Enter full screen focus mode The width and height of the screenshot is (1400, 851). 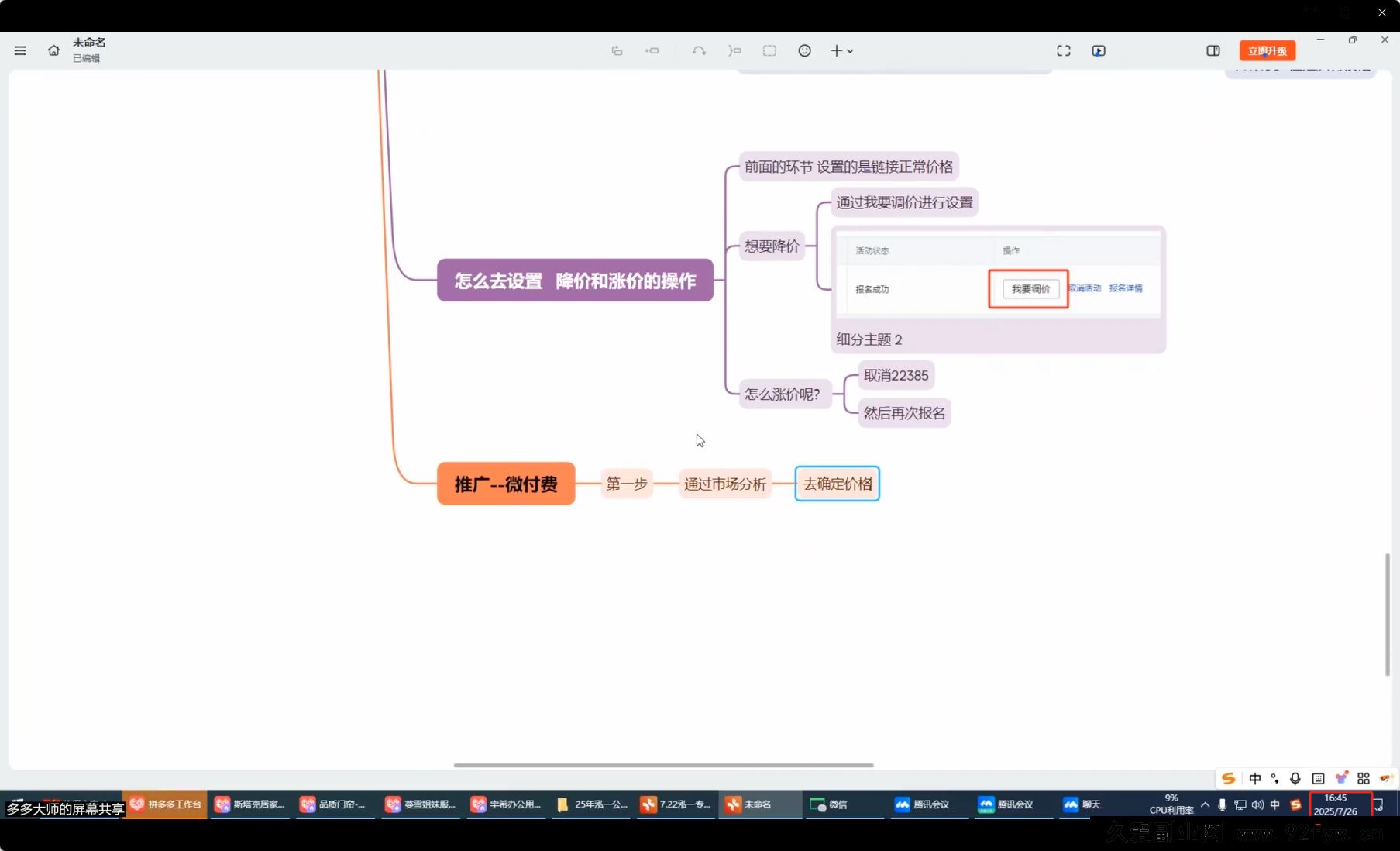[1063, 50]
